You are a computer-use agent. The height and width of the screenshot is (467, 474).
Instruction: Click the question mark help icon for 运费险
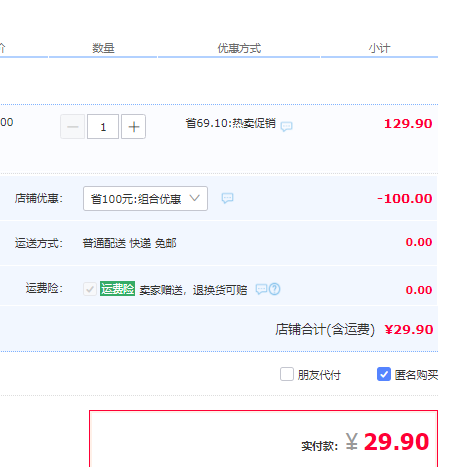point(275,289)
